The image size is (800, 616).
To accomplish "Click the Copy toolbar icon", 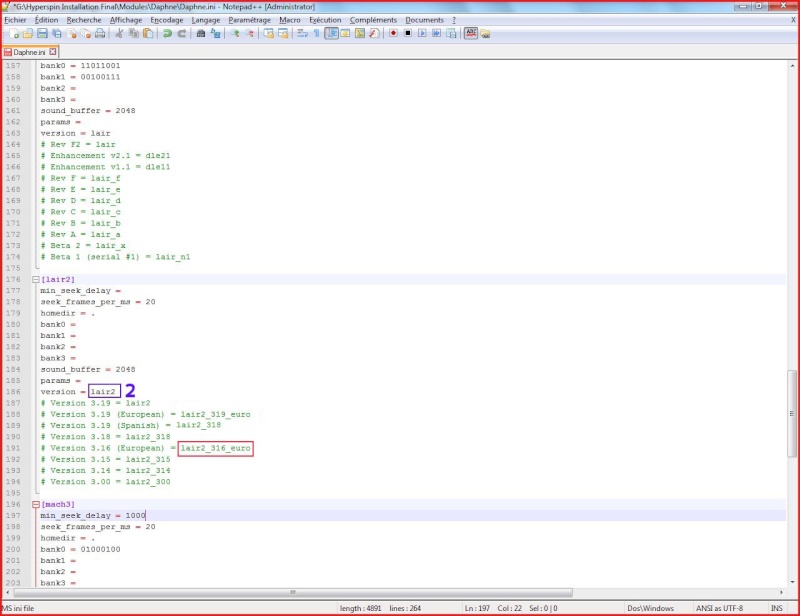I will pos(134,34).
